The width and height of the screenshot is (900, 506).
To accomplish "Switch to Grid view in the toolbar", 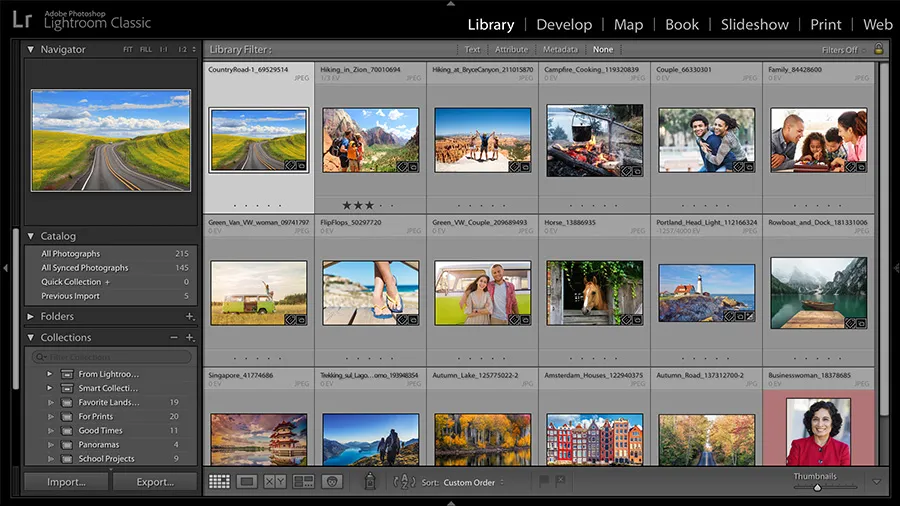I will (219, 482).
